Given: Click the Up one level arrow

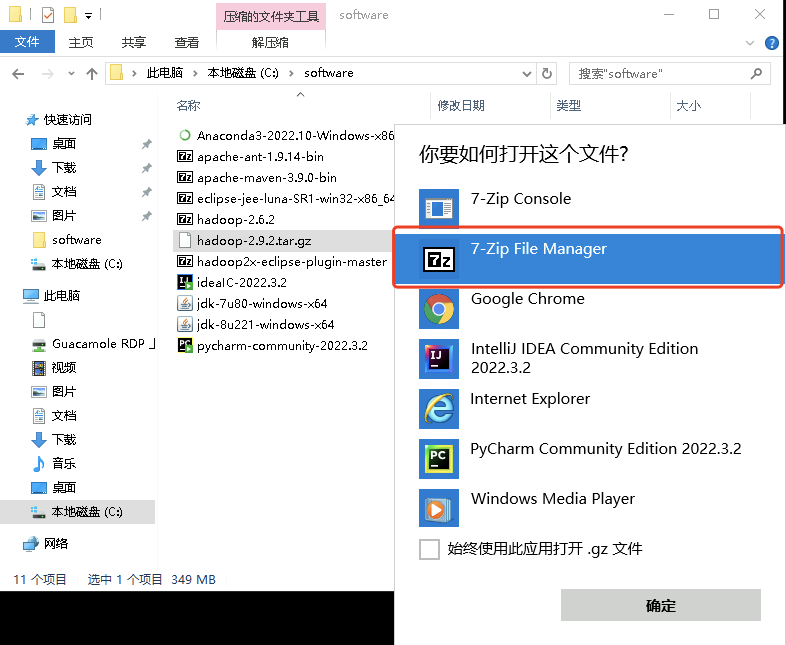Looking at the screenshot, I should click(x=92, y=74).
